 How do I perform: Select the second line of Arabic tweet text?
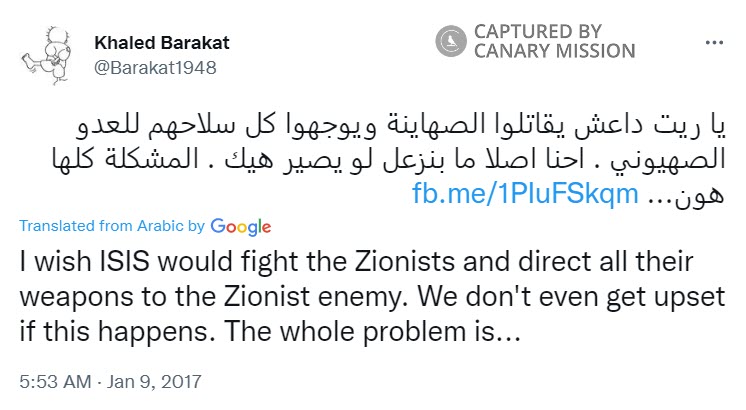point(389,159)
